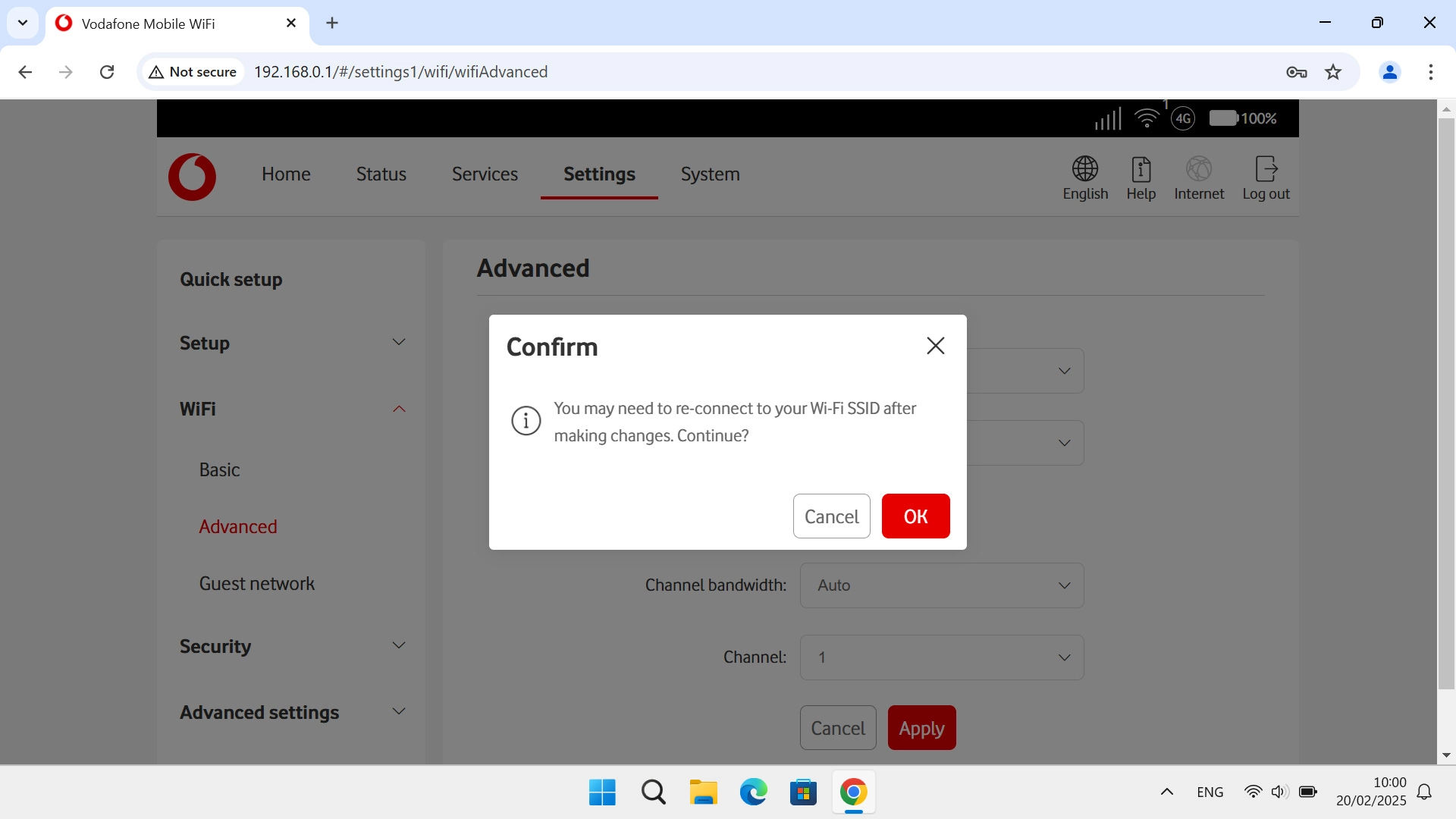
Task: Expand Advanced settings in the sidebar
Action: point(399,711)
